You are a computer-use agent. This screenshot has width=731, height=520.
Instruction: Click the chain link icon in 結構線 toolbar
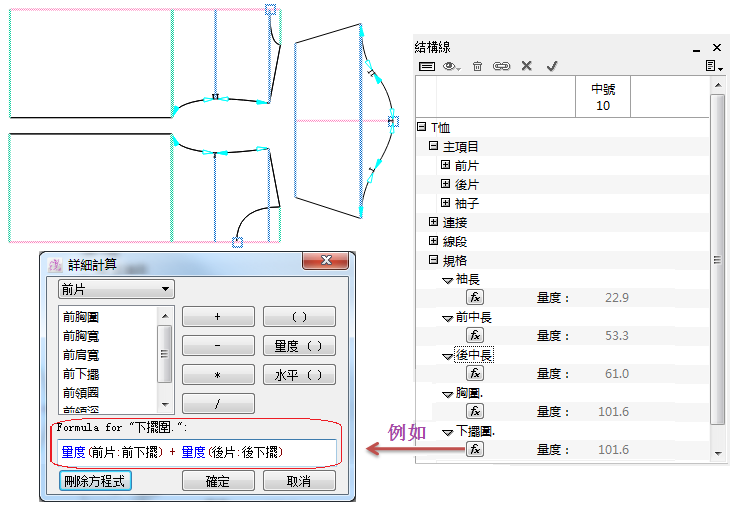(x=501, y=66)
